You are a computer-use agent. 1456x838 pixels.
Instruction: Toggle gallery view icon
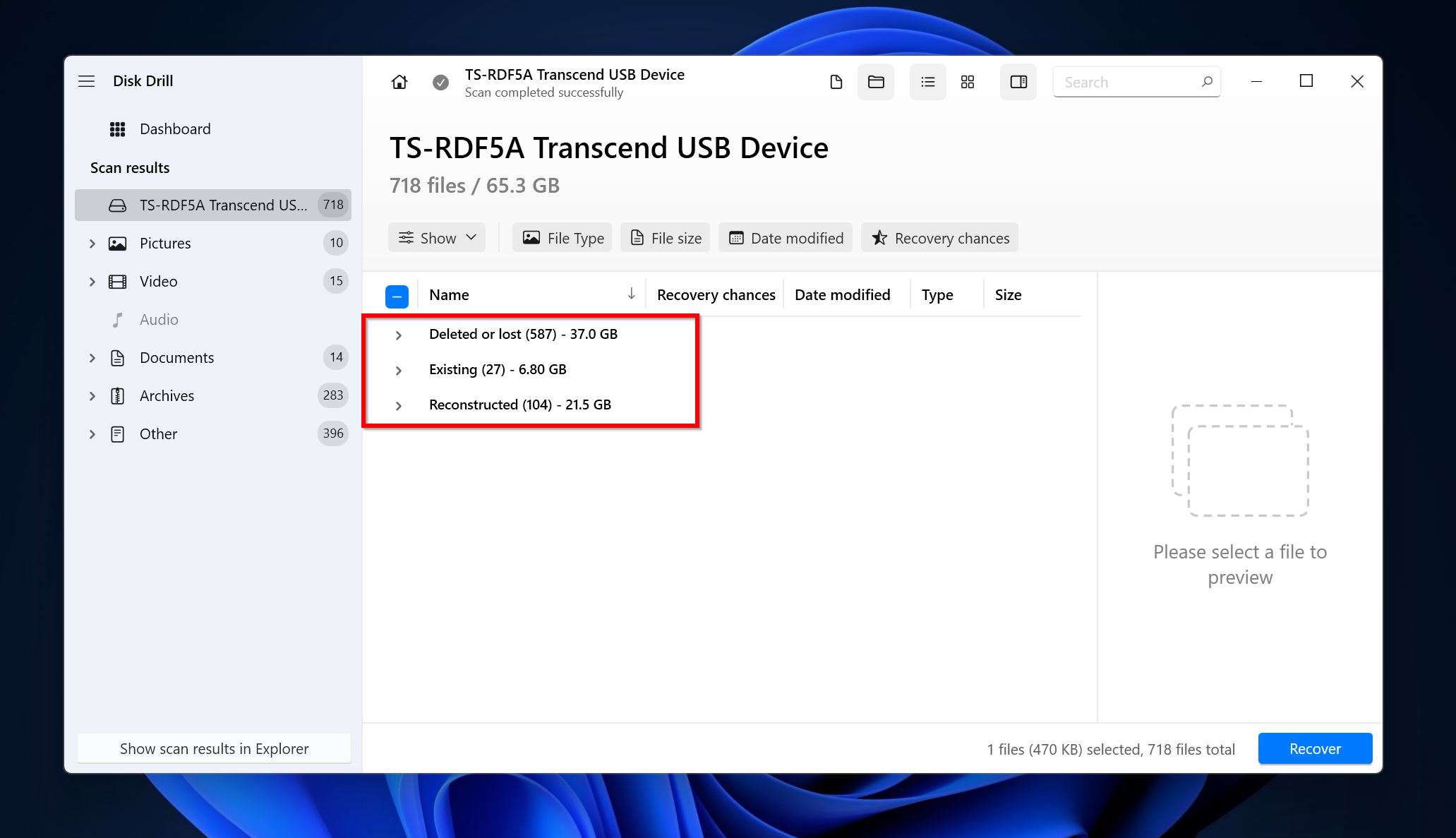click(968, 82)
